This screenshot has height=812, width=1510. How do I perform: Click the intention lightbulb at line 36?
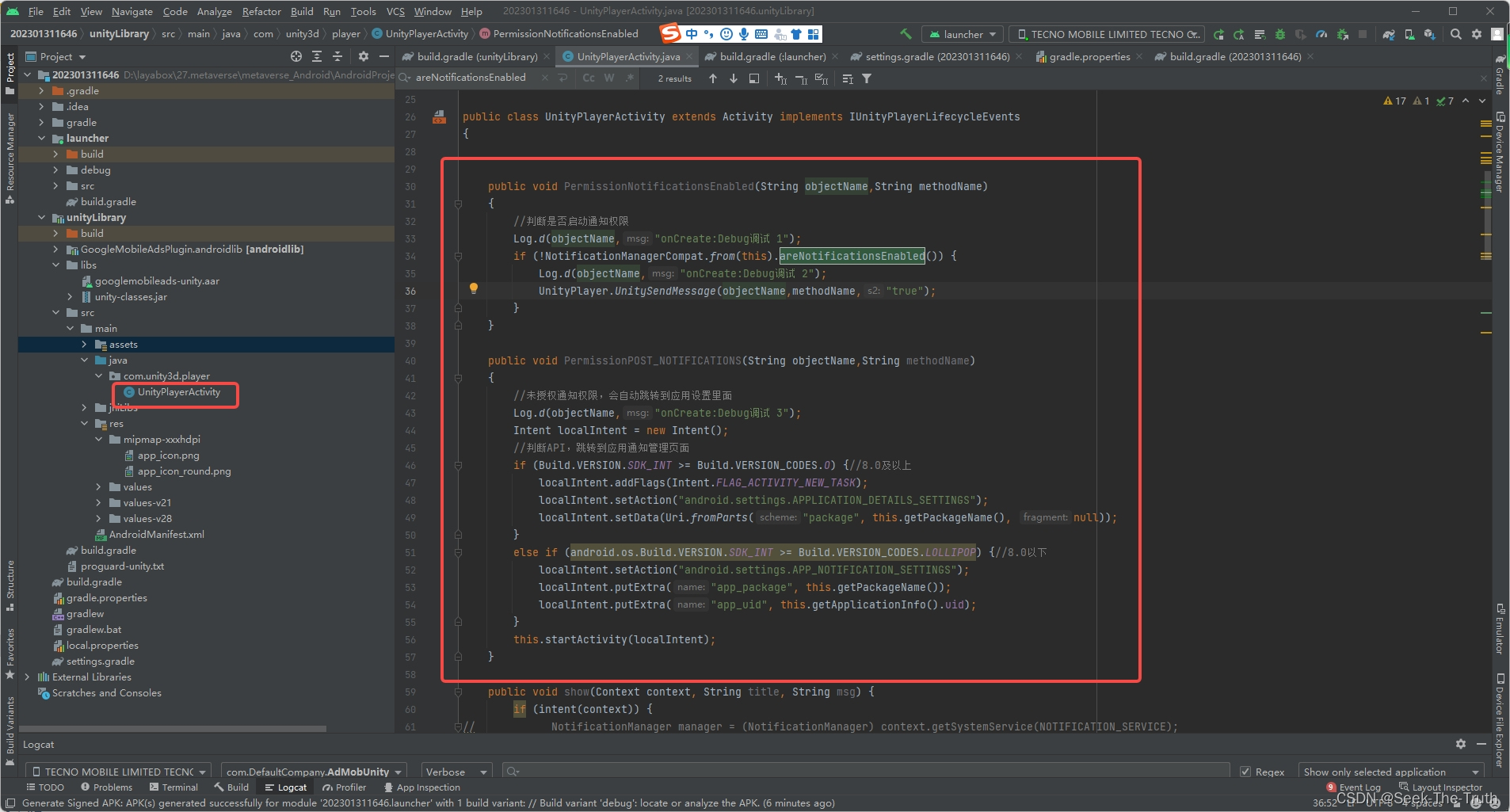pos(474,288)
